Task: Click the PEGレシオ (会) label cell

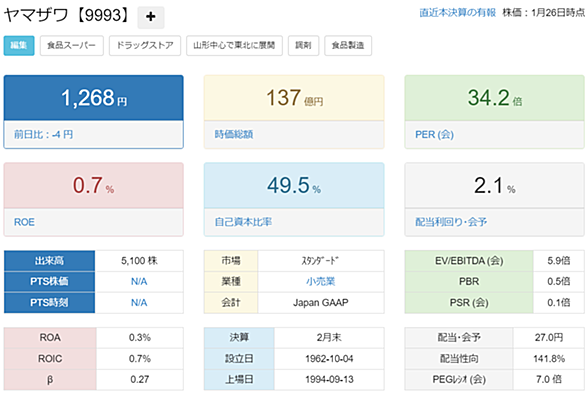Action: click(459, 379)
